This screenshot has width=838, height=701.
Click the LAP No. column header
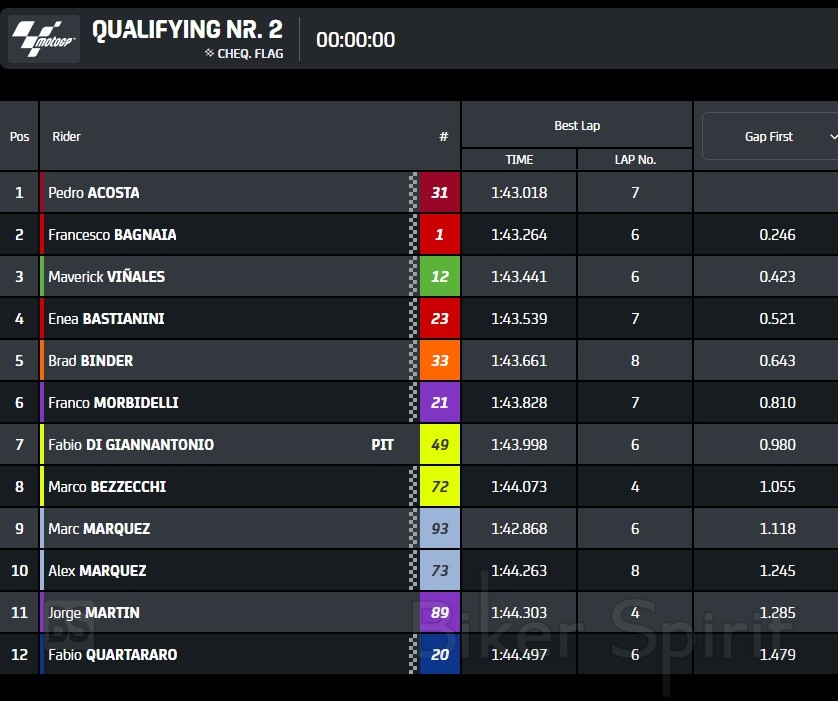pyautogui.click(x=635, y=160)
